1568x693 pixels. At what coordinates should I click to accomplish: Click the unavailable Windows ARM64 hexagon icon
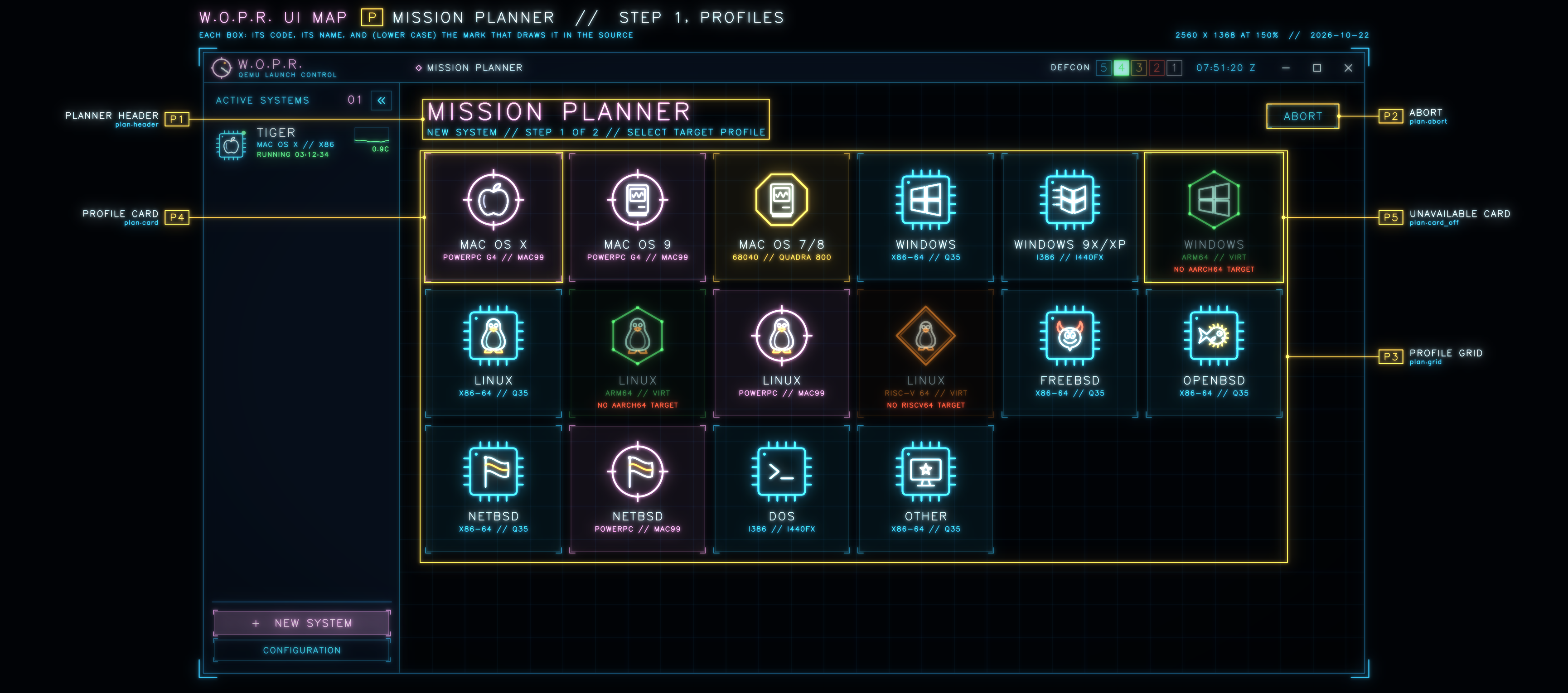tap(1214, 200)
